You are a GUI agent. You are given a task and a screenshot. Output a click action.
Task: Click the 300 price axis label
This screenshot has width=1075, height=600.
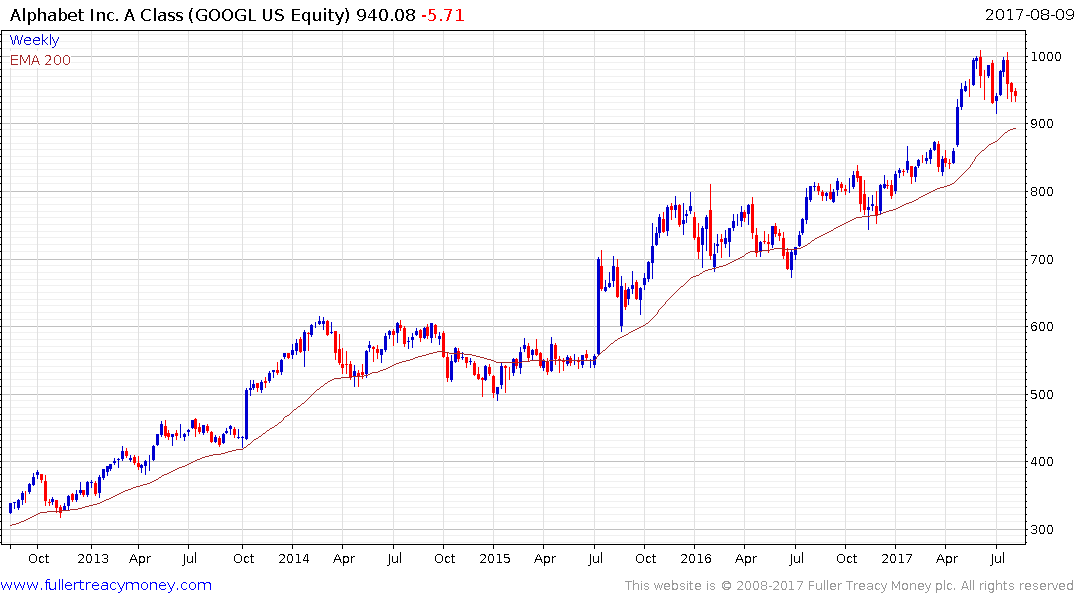1042,529
